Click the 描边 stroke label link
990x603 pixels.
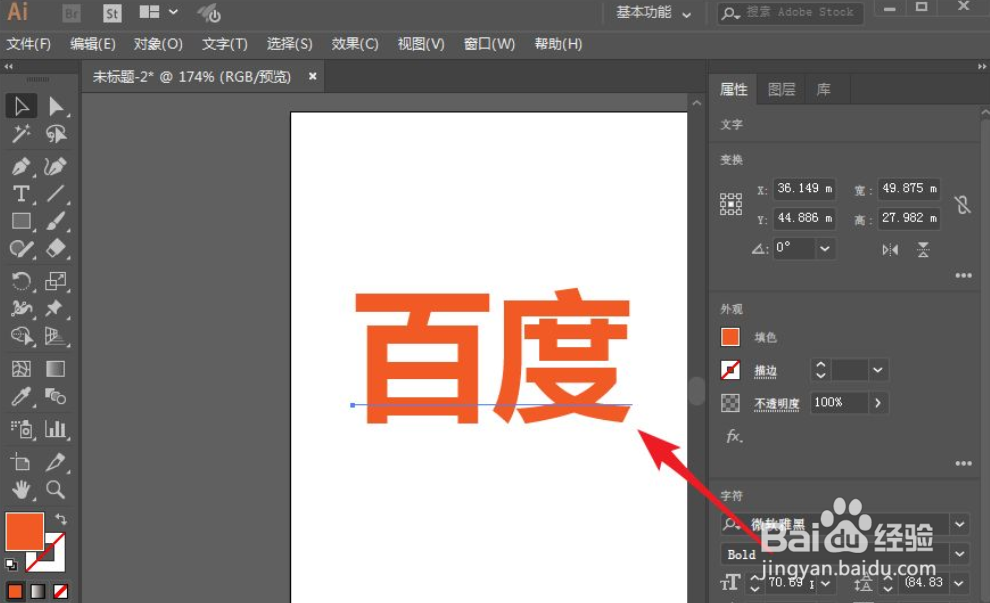[765, 371]
